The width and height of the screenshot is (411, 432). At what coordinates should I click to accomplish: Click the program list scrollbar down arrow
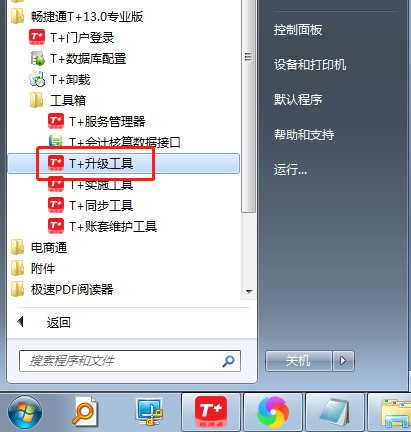249,291
